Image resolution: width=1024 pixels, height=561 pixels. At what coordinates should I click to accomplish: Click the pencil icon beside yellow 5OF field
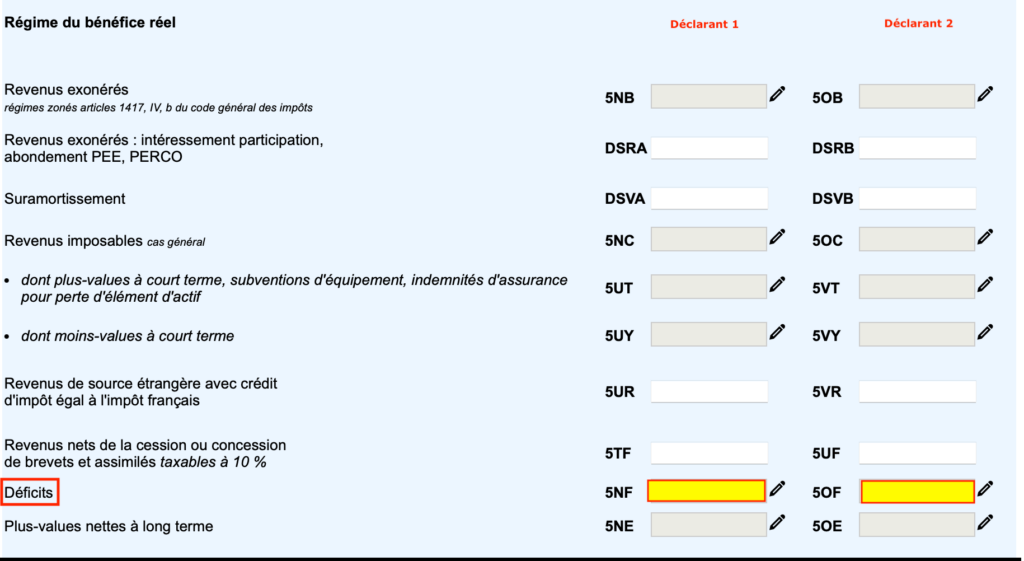[x=985, y=489]
